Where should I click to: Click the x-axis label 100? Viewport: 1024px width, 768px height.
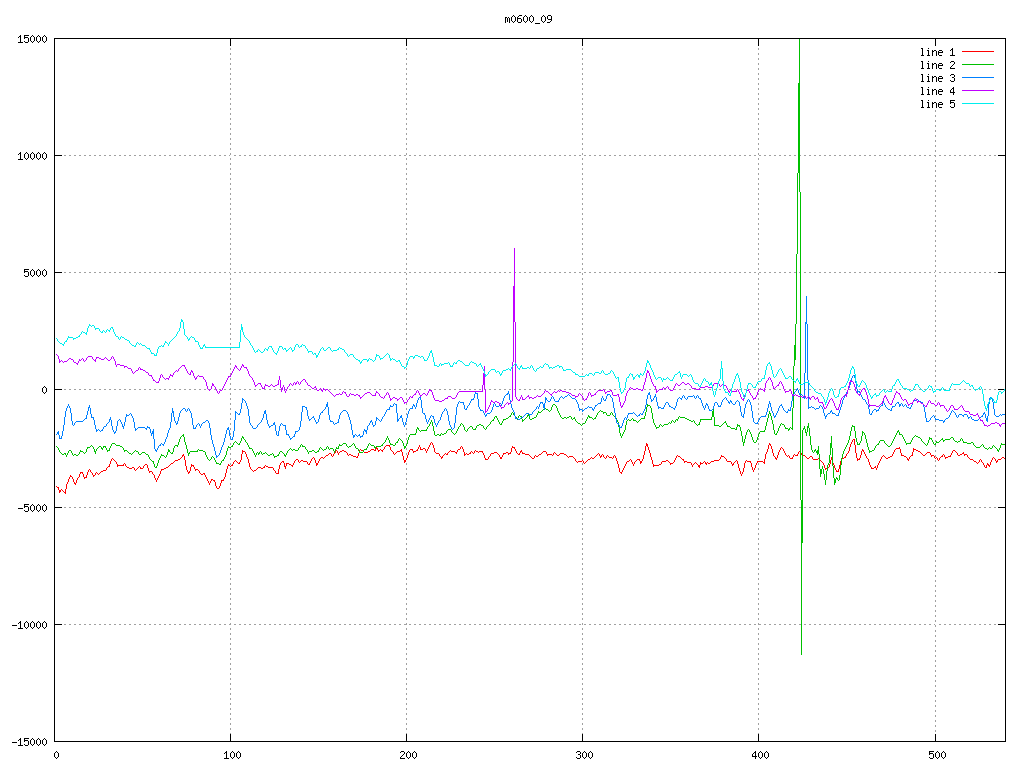(x=232, y=756)
